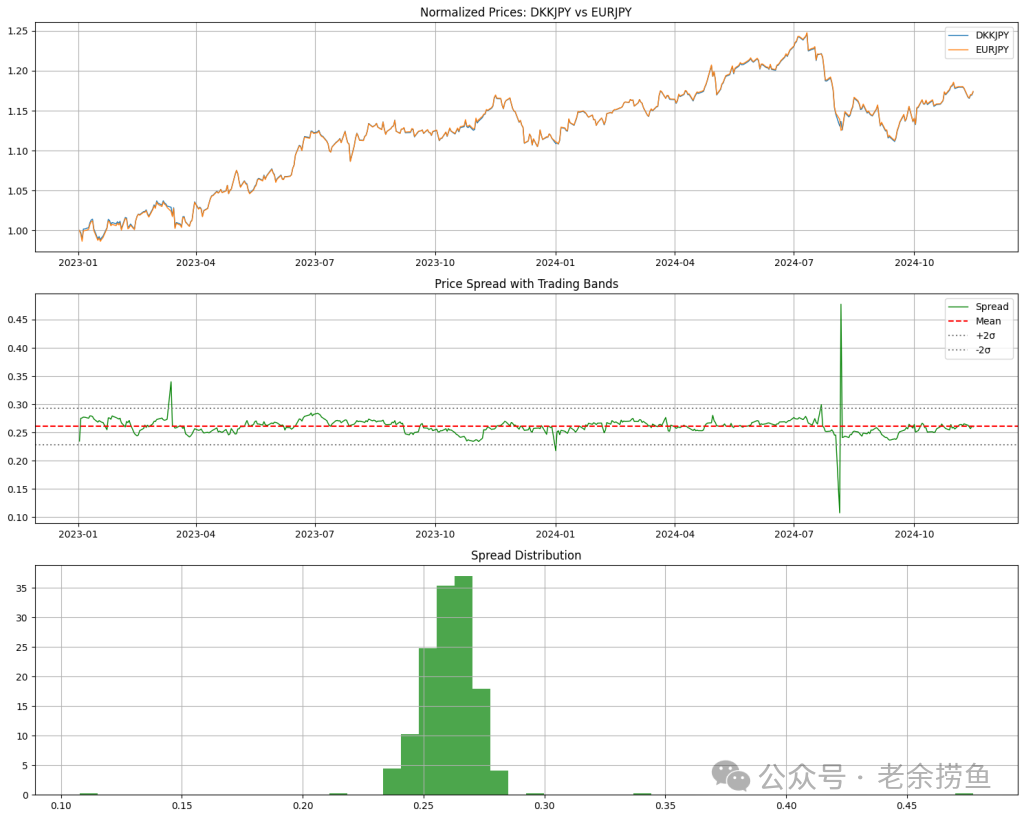
Task: Click the -2σ dotted line sample in legend
Action: point(958,350)
